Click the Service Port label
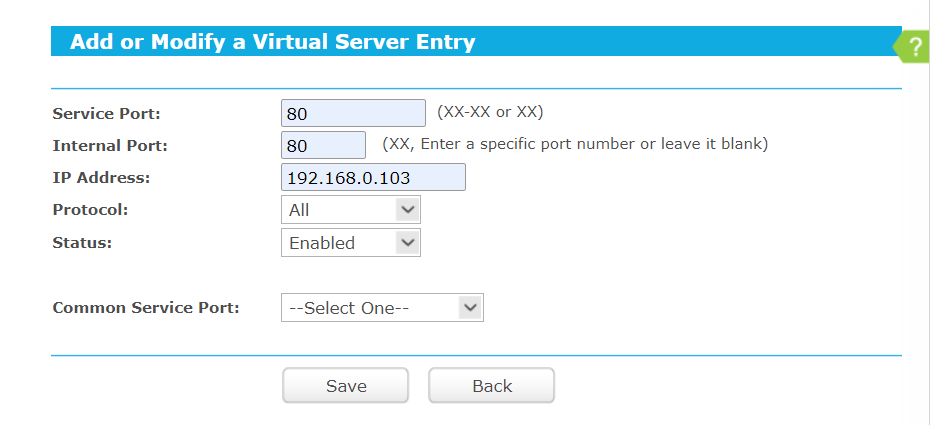This screenshot has width=930, height=425. [106, 114]
